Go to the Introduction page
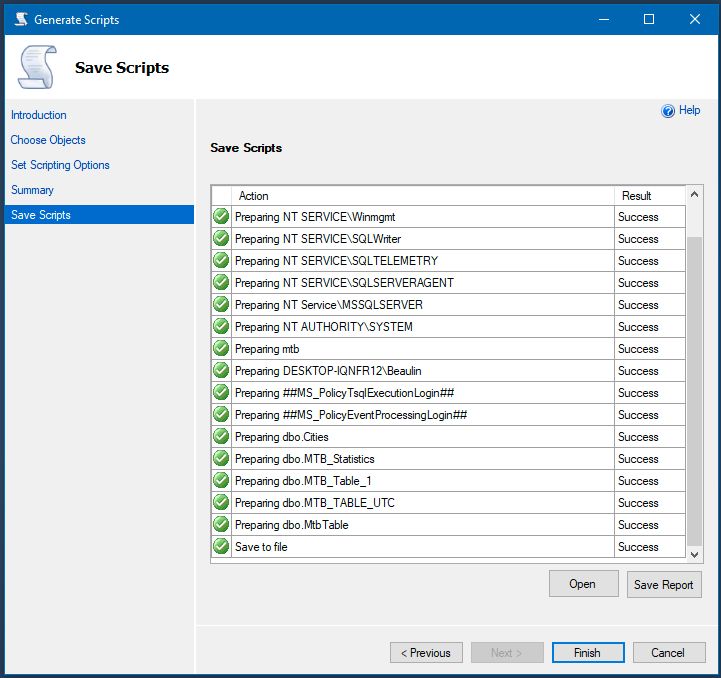This screenshot has height=678, width=721. pyautogui.click(x=39, y=115)
